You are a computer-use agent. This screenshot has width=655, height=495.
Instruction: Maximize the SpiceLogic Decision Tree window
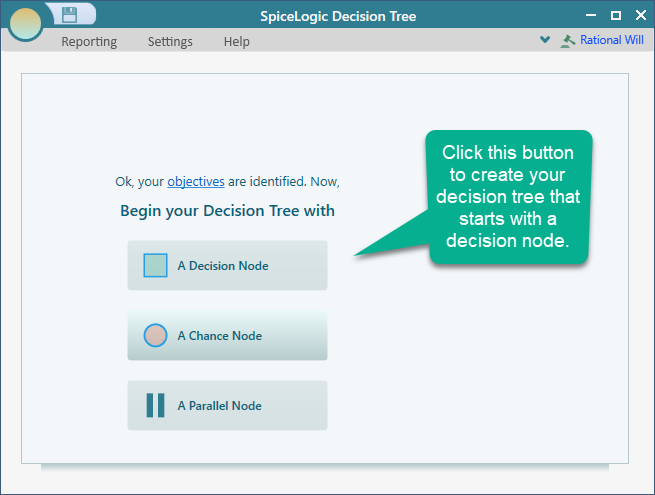click(616, 15)
